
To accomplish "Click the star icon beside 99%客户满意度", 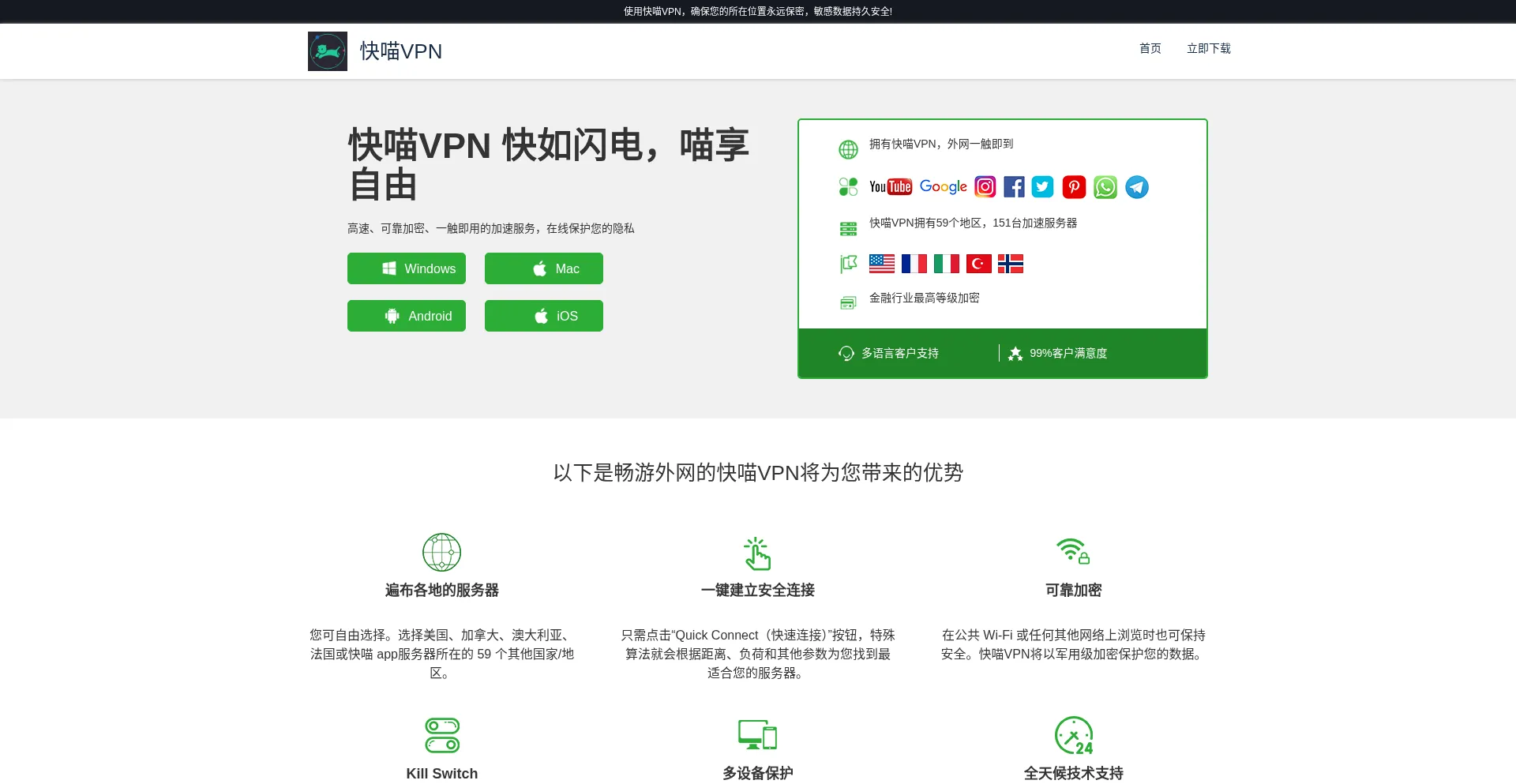I will coord(1015,354).
